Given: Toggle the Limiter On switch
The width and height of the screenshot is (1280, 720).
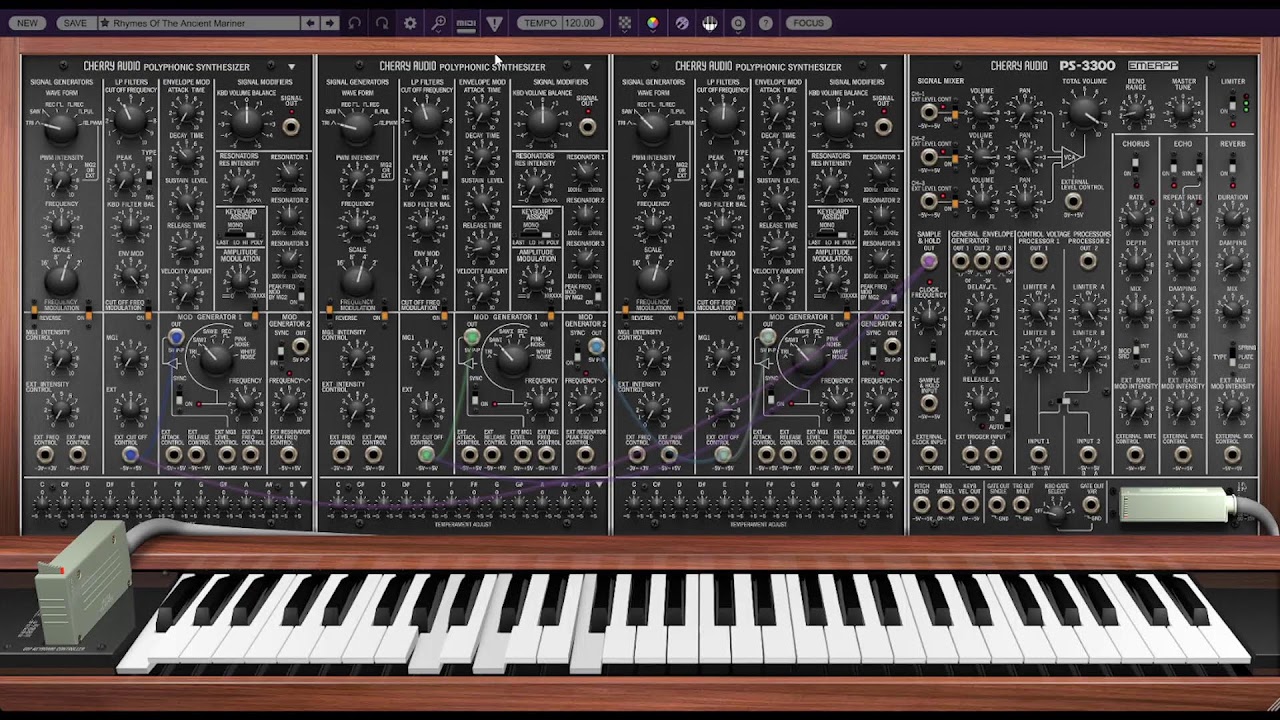Looking at the screenshot, I should 1233,104.
